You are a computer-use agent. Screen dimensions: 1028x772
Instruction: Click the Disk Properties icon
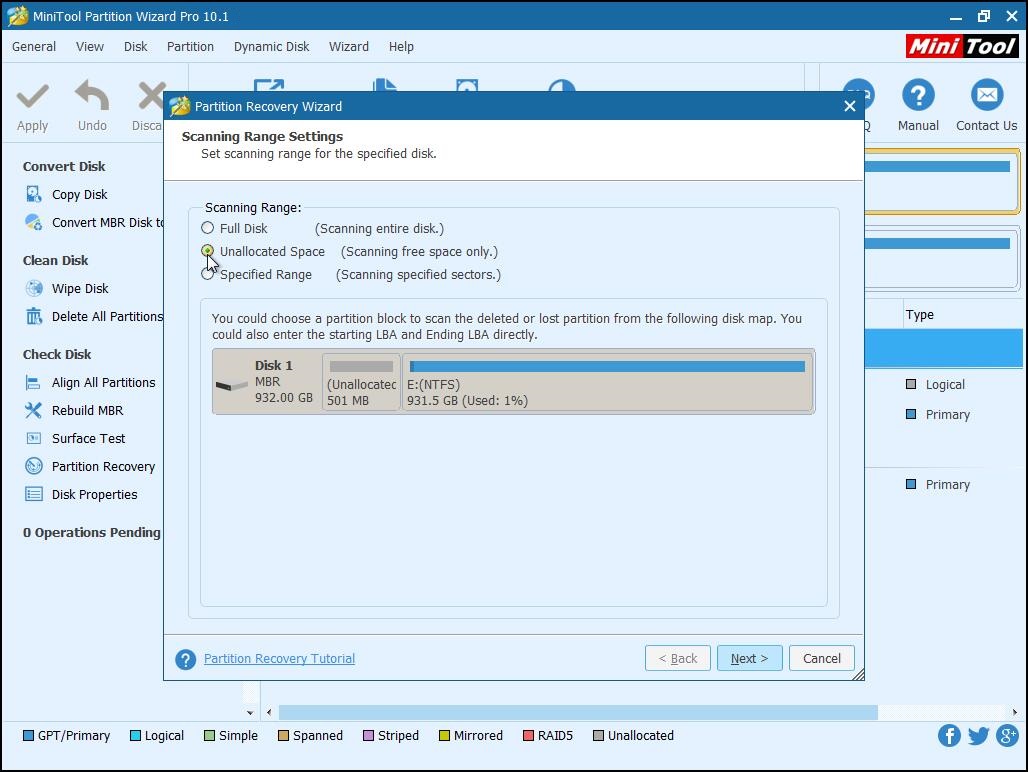point(33,494)
